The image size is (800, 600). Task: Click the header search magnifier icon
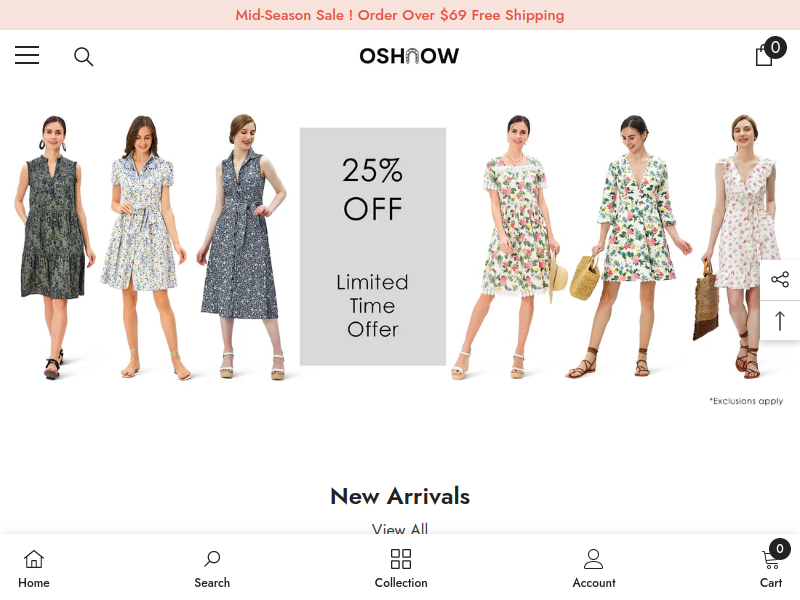(x=84, y=57)
